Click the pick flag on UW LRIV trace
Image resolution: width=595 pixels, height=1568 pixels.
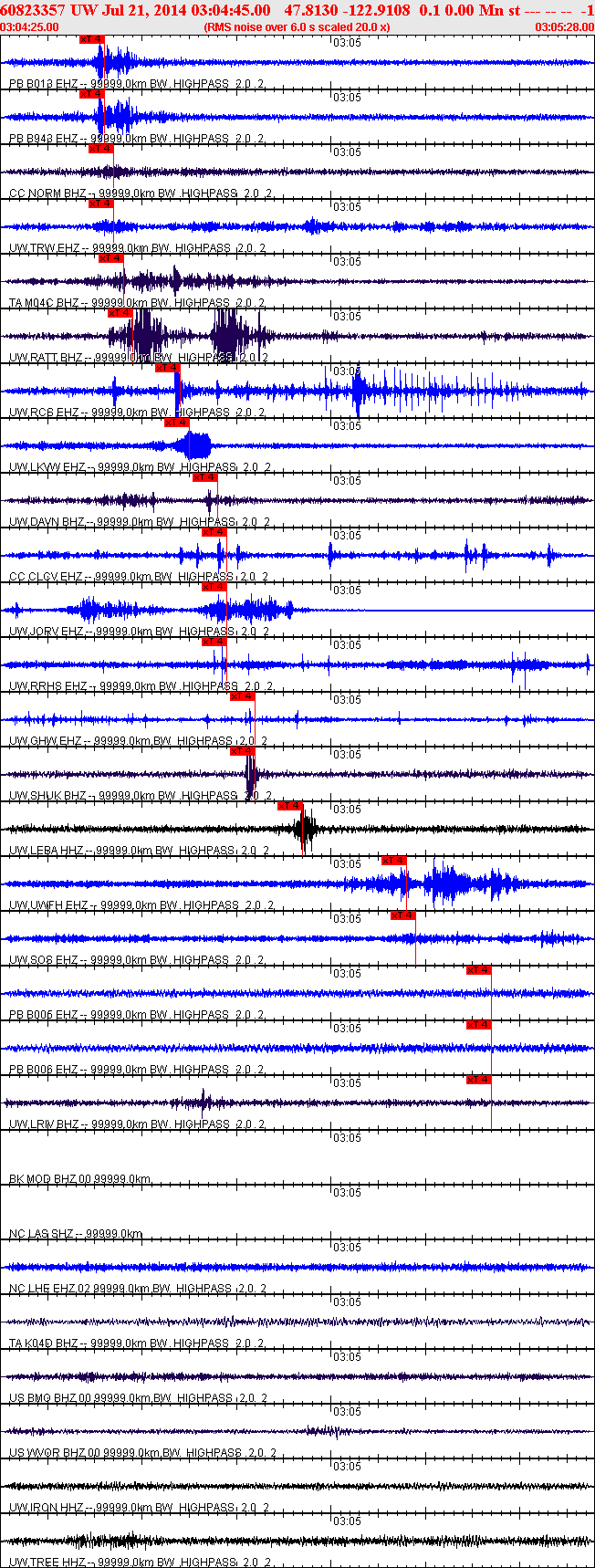(479, 1080)
